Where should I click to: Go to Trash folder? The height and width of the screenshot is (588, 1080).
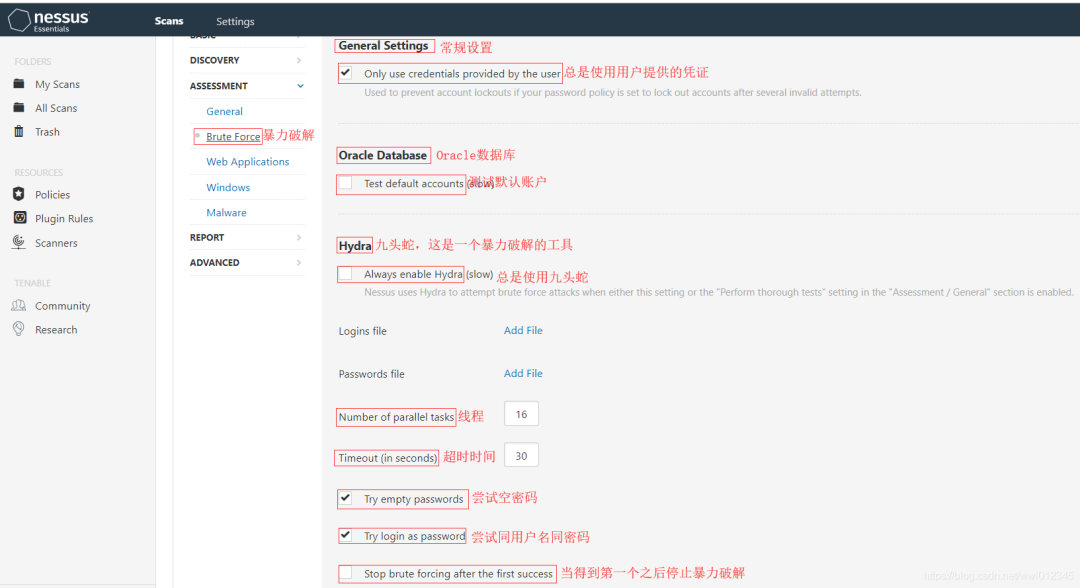[x=48, y=132]
